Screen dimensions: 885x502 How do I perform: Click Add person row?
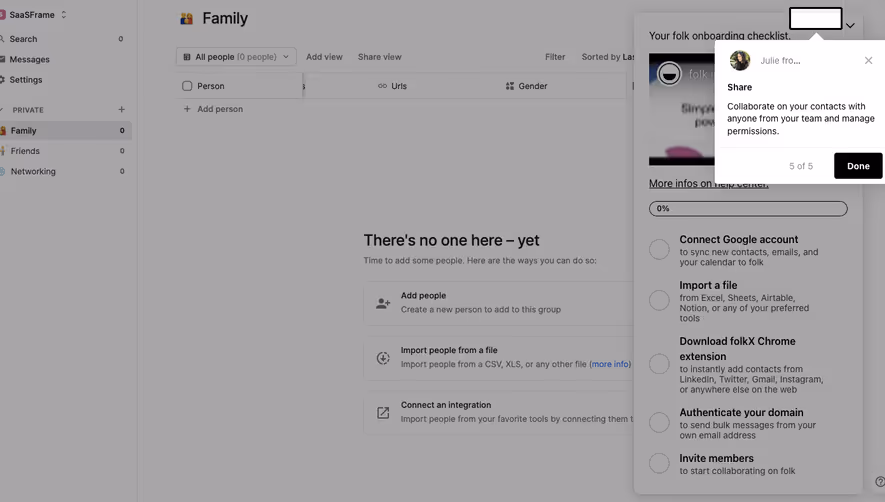coord(213,109)
